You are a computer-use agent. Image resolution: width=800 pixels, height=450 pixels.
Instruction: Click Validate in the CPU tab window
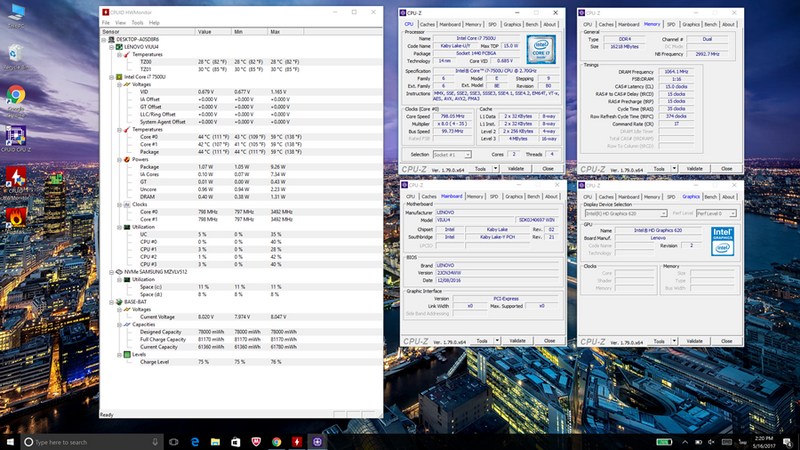coord(516,168)
